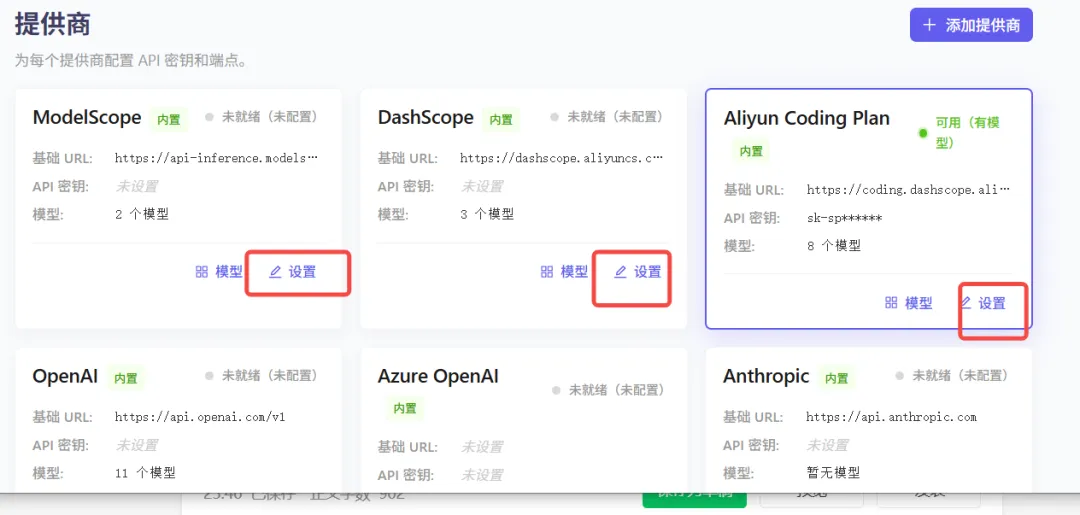Click the dashscope.aliyuncs URL on DashScope
Viewport: 1080px width, 515px height.
coord(562,158)
